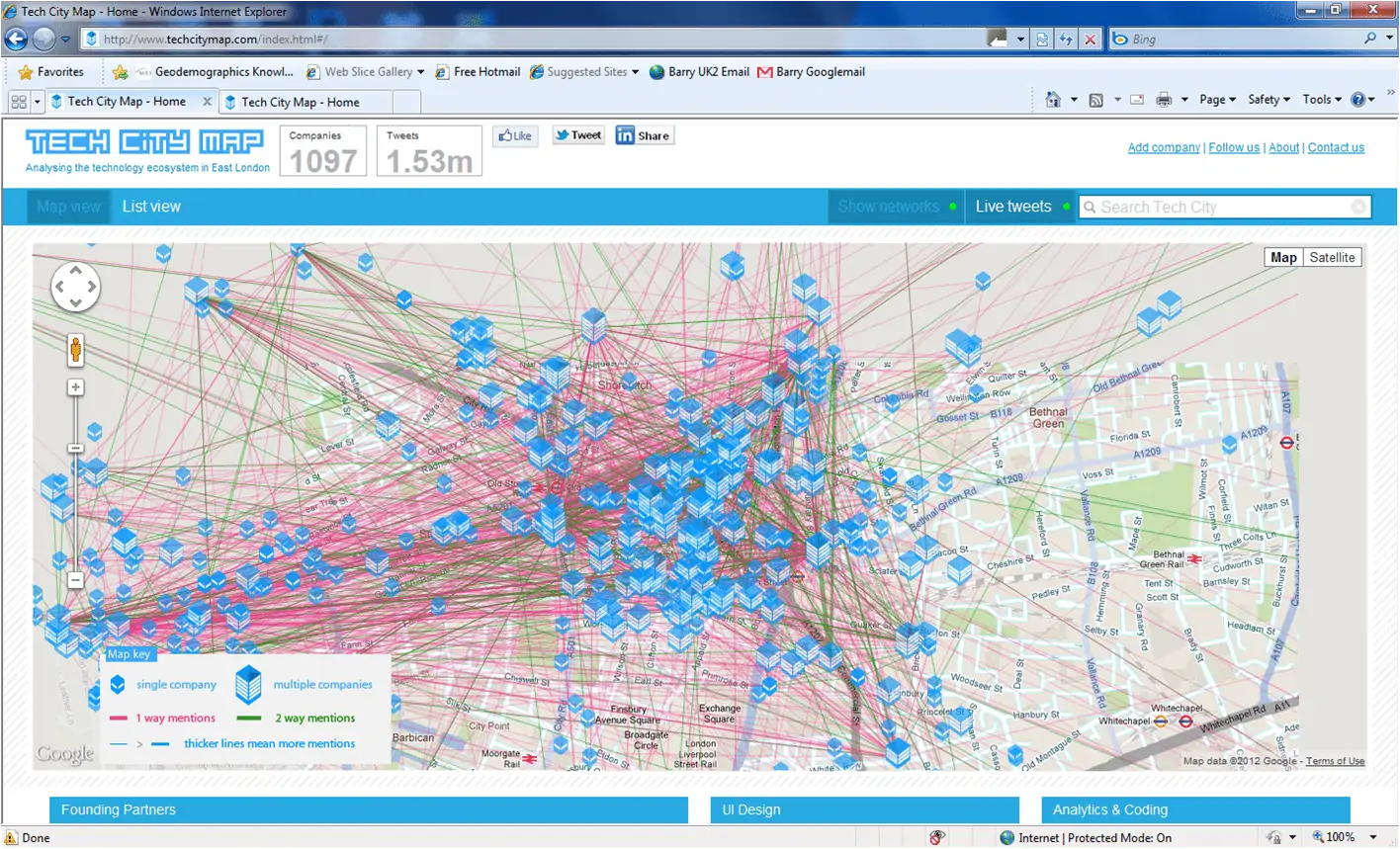Click the Home page icon in command bar

pyautogui.click(x=1053, y=99)
